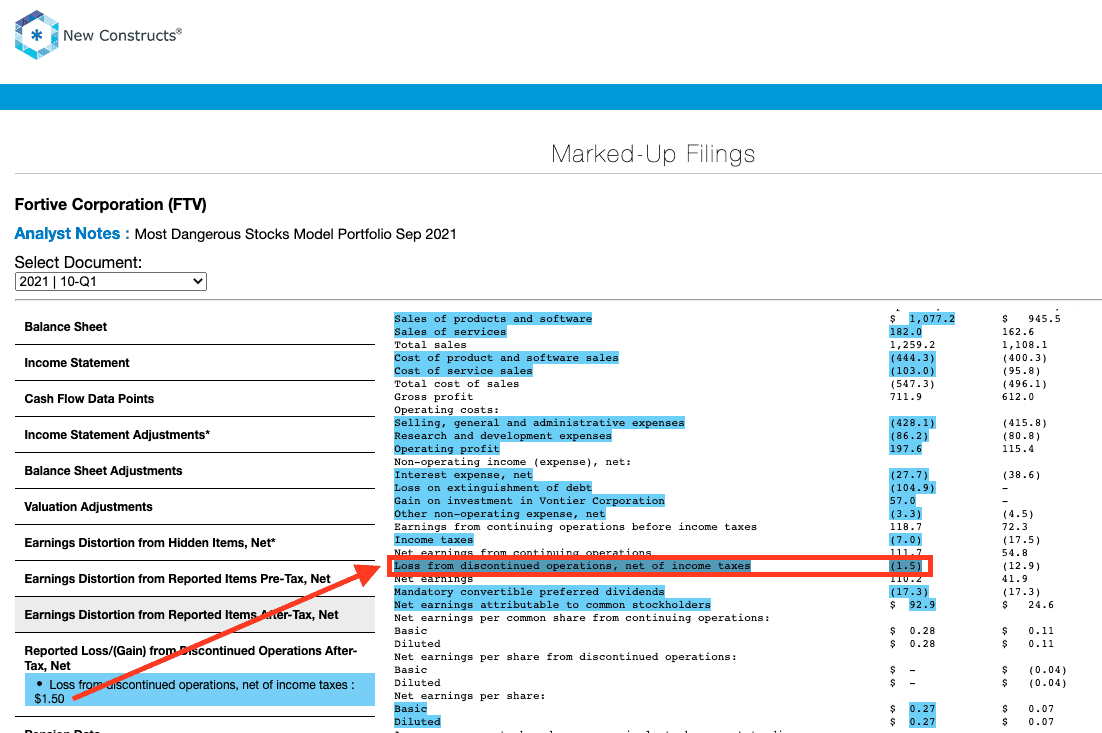
Task: Click the 'Fortive Corporation (FTV)' heading
Action: [x=111, y=205]
